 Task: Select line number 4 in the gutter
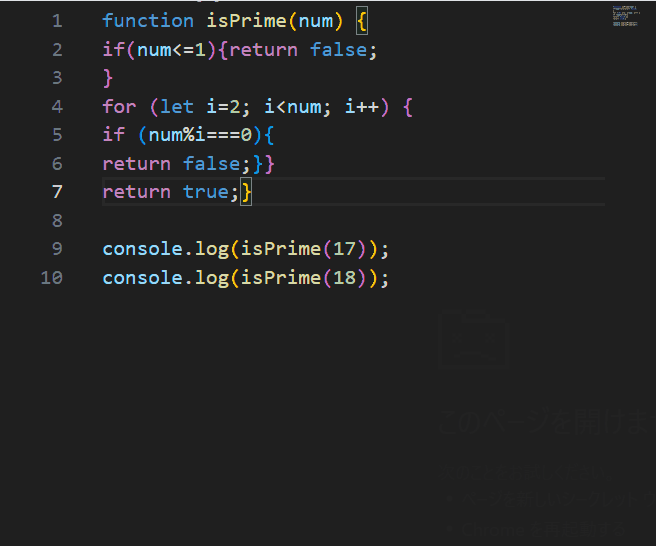click(x=56, y=106)
